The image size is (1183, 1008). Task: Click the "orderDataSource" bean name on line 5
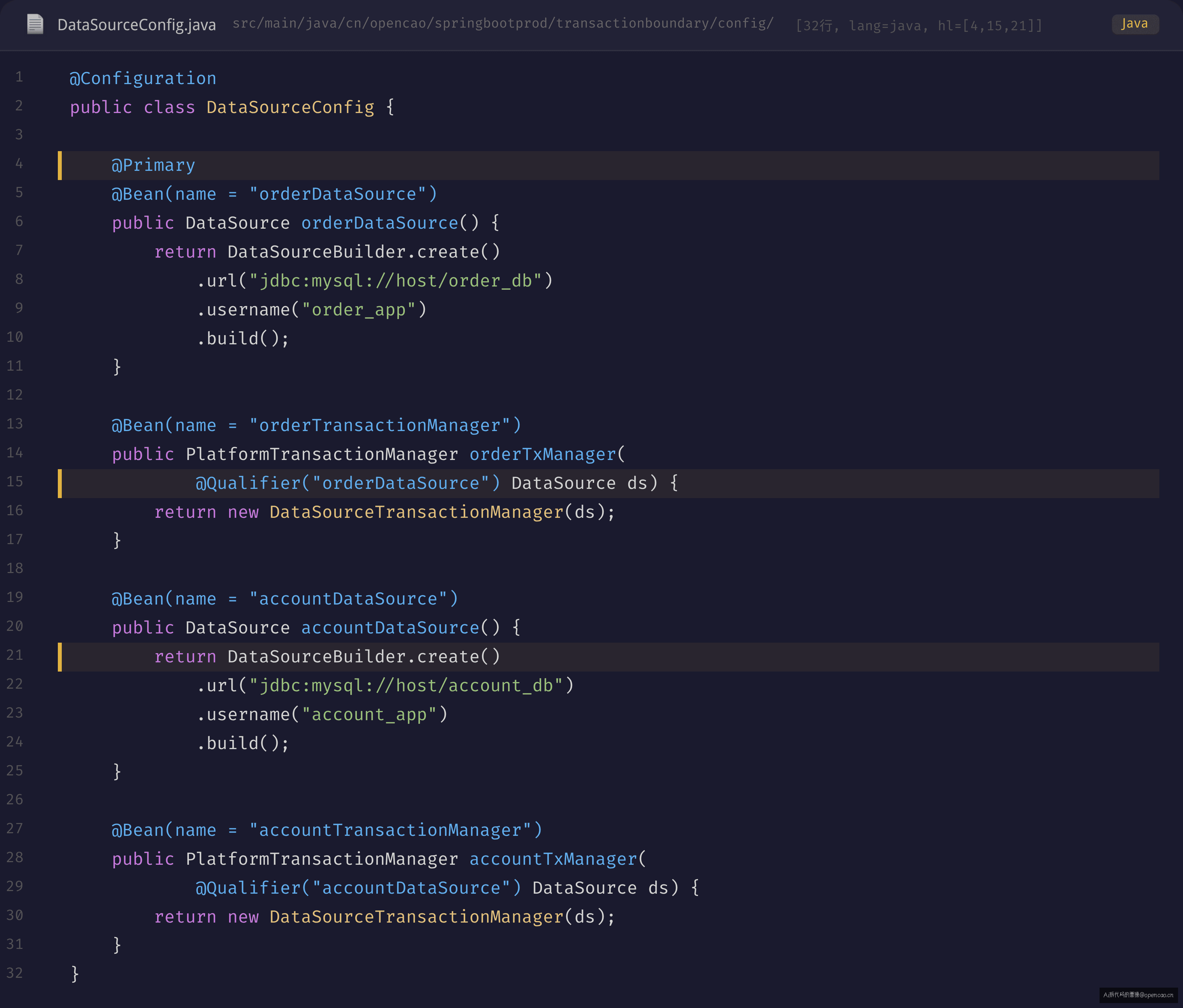tap(338, 194)
